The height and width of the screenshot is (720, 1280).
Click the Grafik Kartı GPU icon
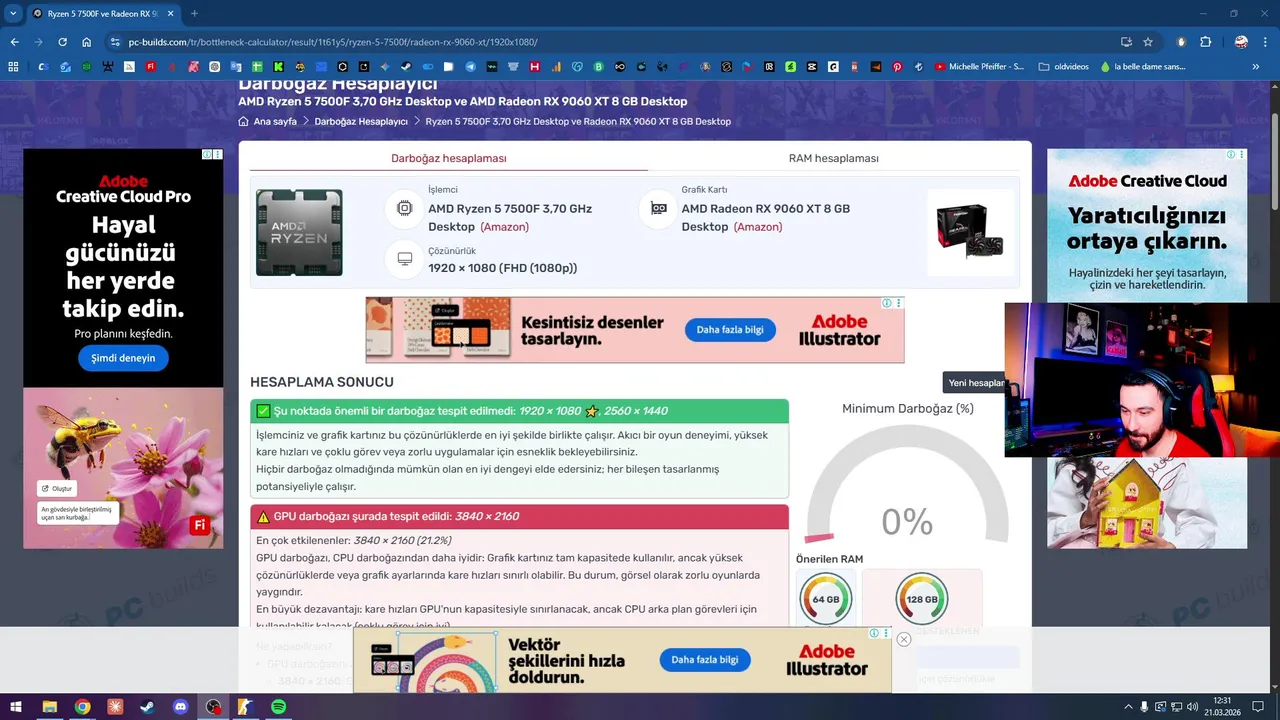(658, 208)
